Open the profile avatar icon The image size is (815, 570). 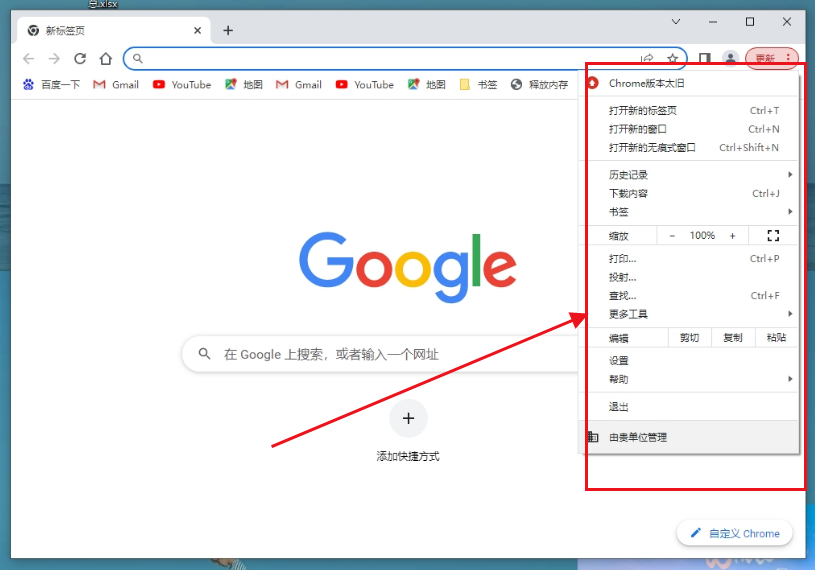[730, 58]
